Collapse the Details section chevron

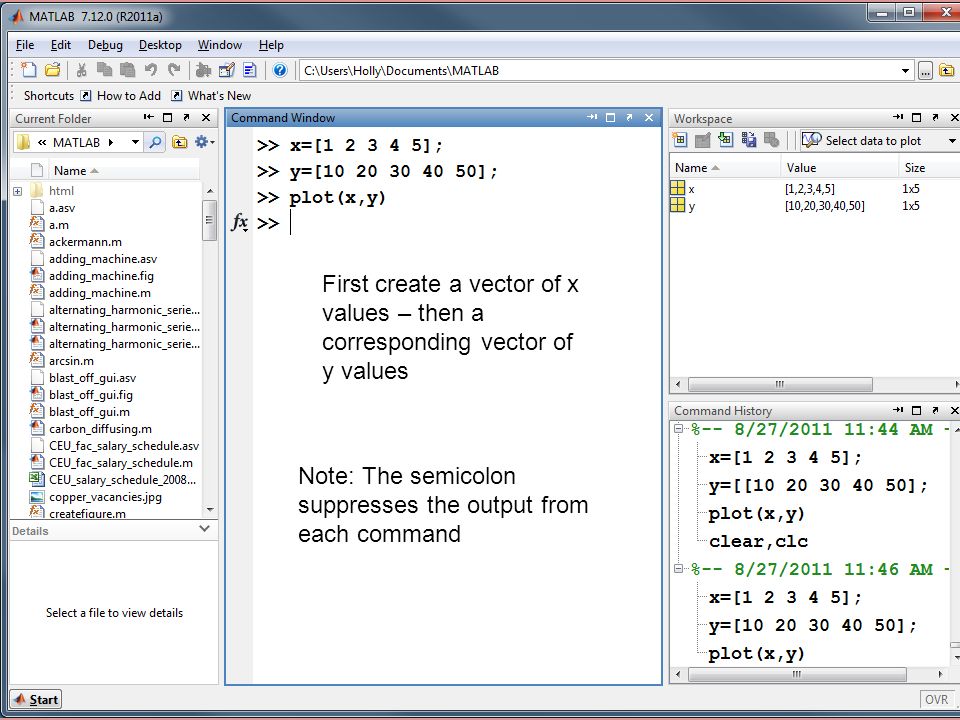coord(204,528)
